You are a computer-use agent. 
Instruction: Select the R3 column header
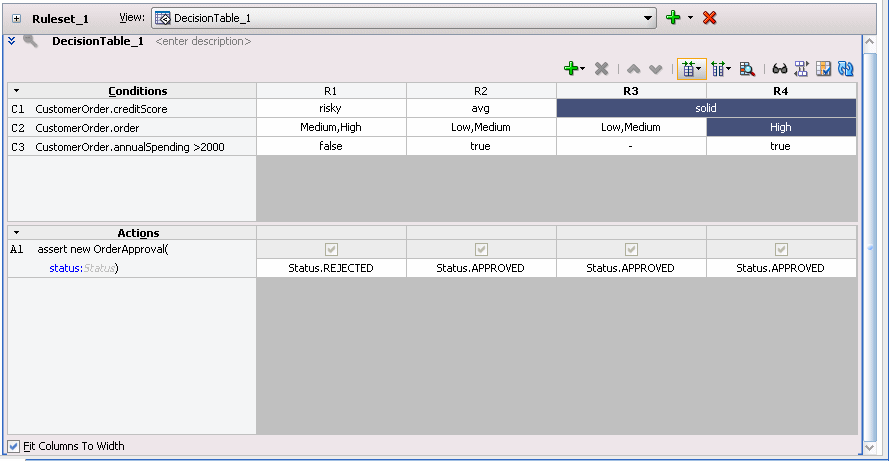click(631, 91)
